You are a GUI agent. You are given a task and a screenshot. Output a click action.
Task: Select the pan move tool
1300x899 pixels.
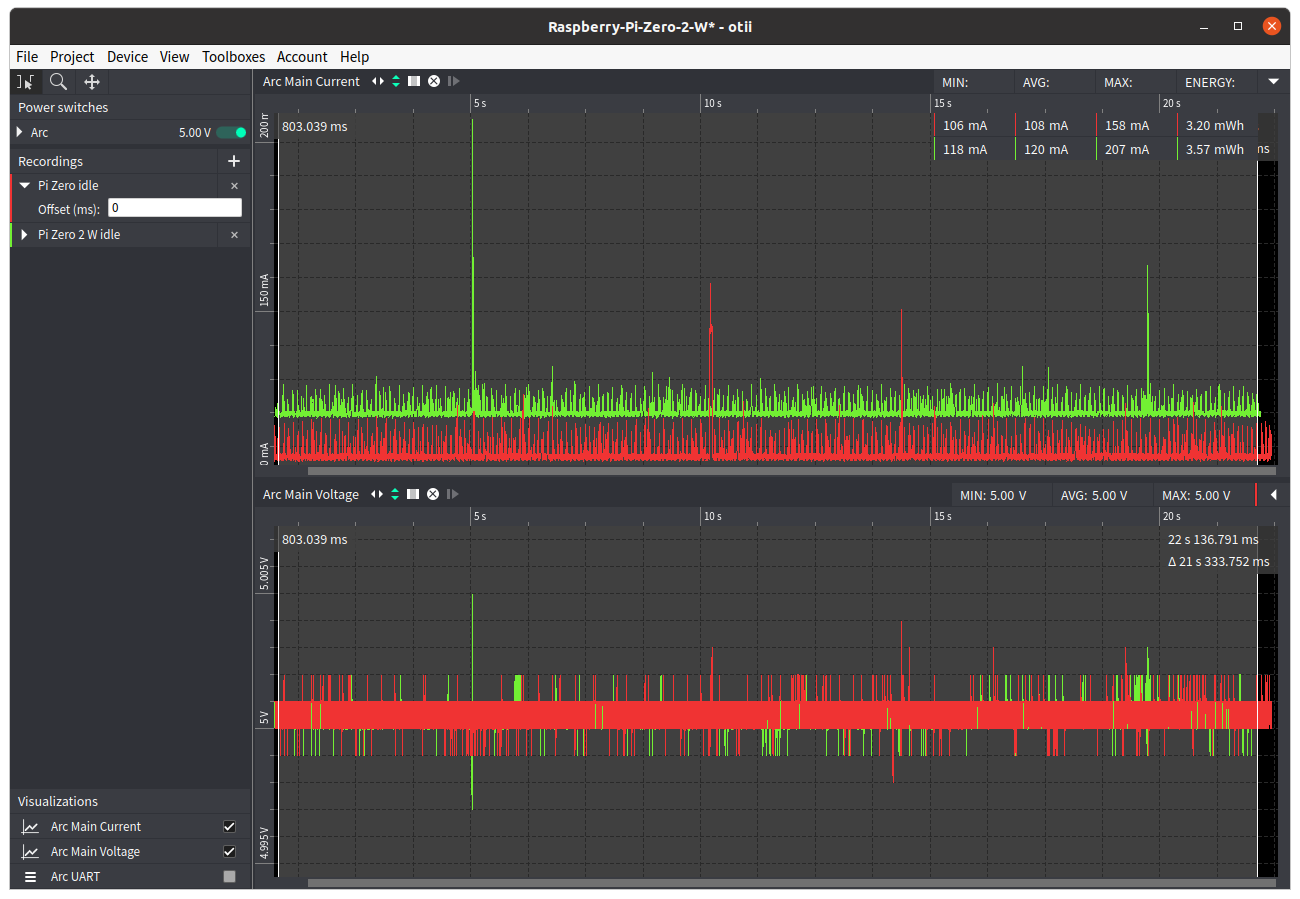point(92,82)
